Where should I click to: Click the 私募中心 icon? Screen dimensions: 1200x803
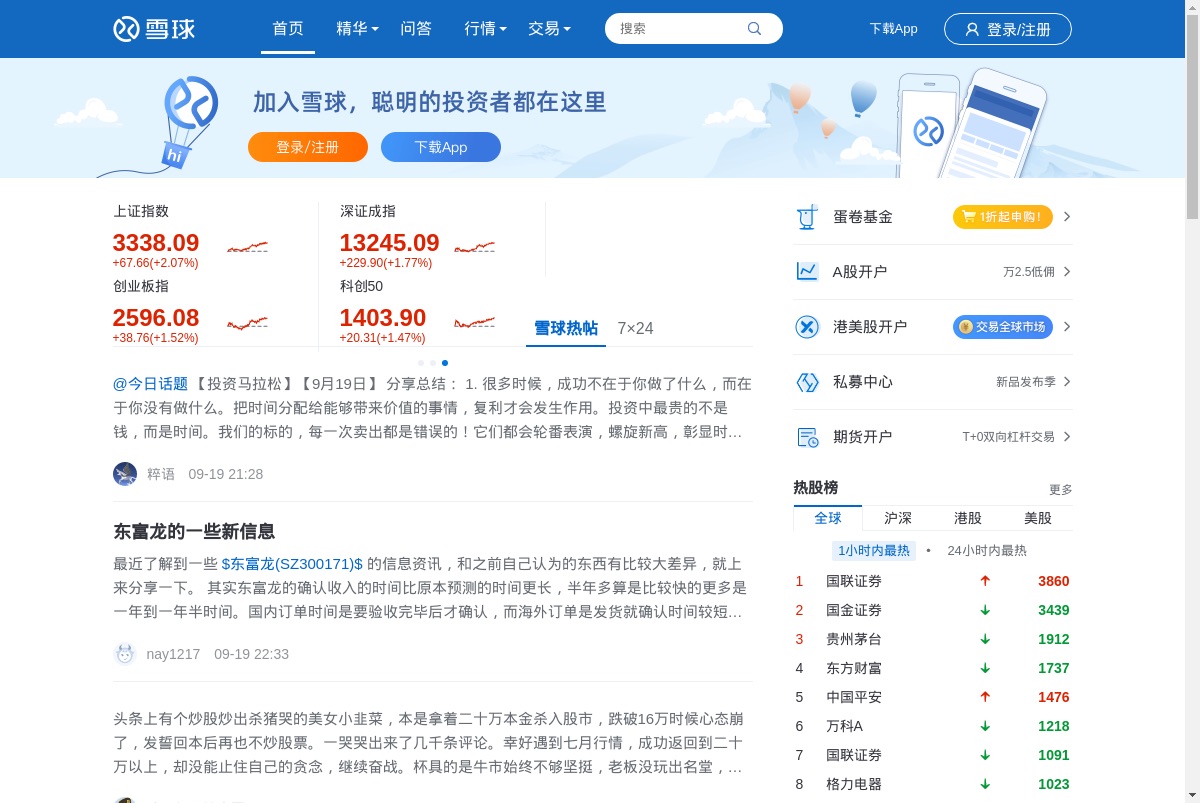(x=806, y=382)
